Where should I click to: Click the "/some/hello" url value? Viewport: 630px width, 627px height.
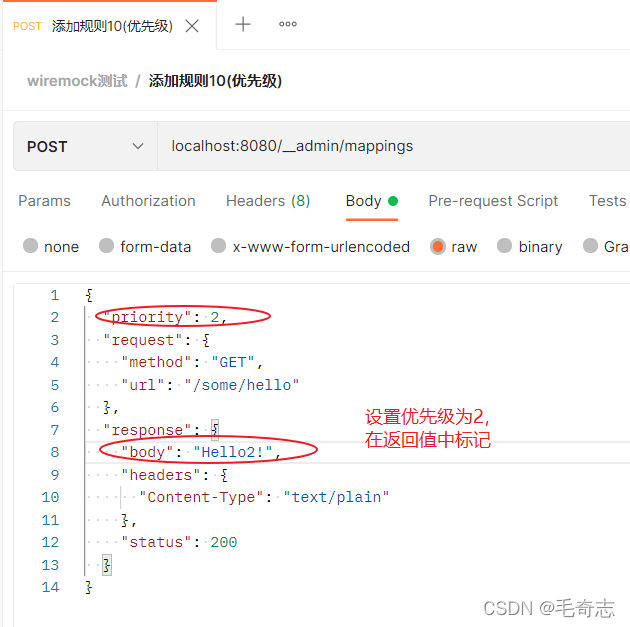[242, 385]
